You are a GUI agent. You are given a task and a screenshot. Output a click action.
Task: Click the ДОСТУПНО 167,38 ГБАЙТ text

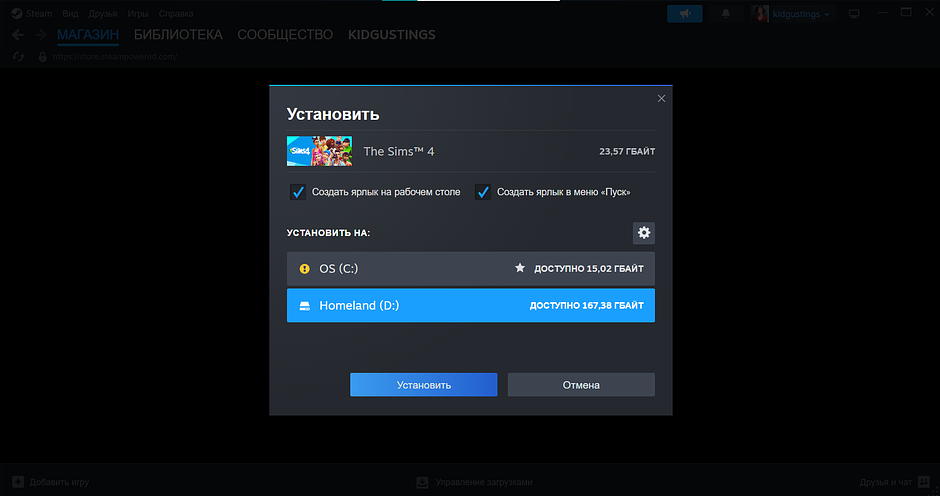pos(586,305)
